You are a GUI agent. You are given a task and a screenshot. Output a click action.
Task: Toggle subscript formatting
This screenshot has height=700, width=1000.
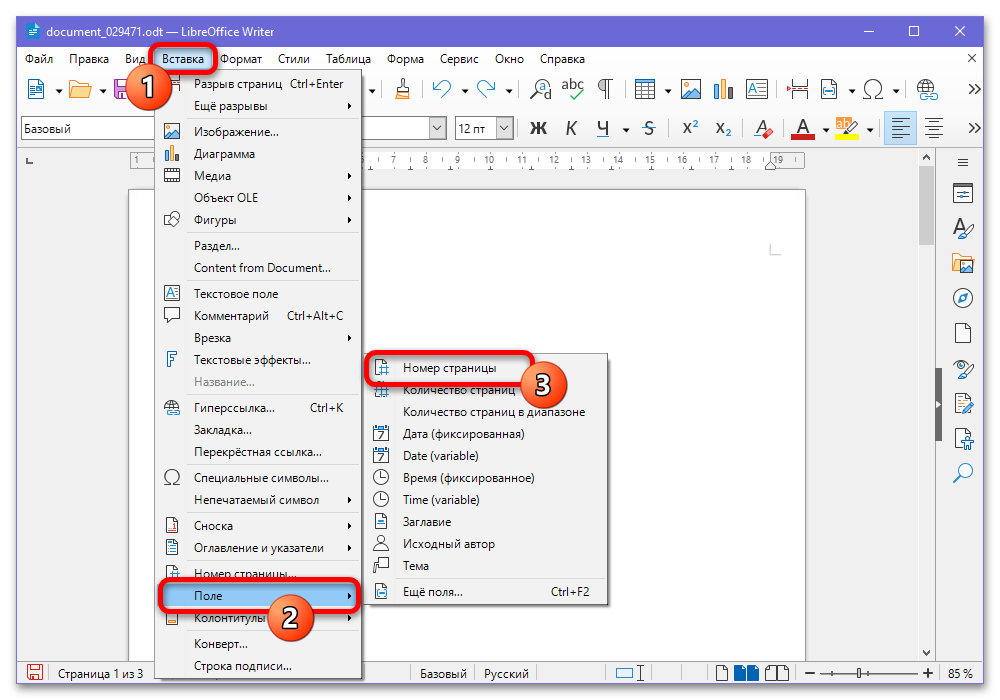coord(723,129)
